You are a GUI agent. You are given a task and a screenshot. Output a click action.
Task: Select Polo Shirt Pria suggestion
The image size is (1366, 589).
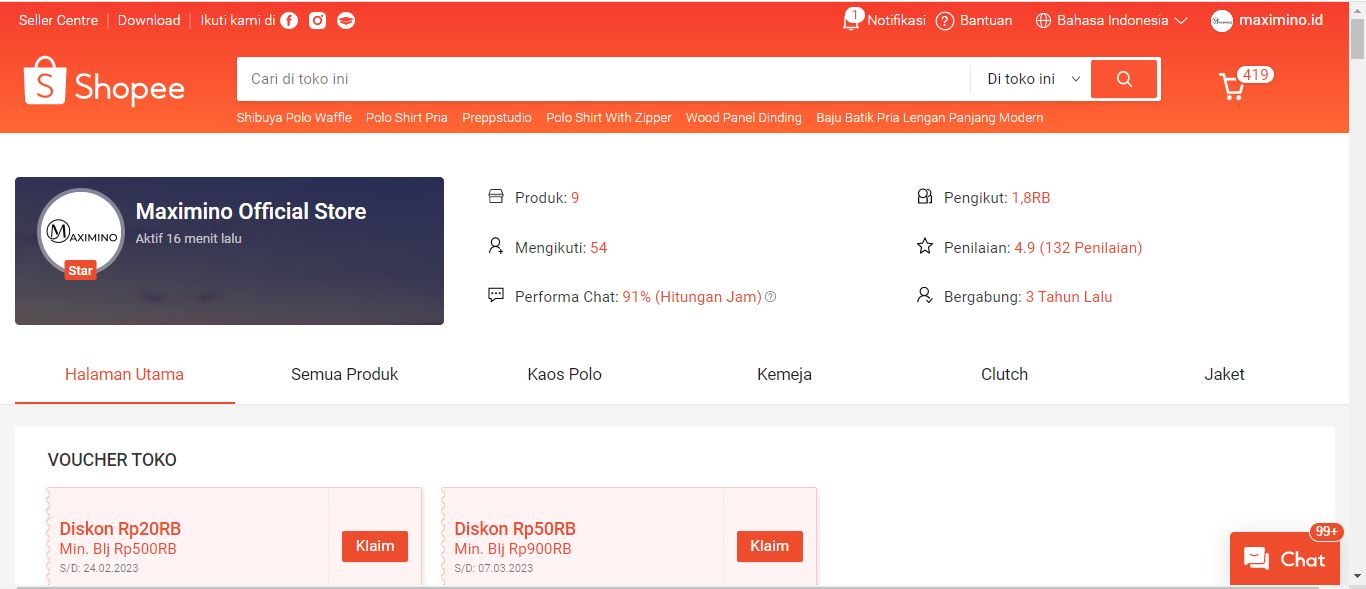point(407,118)
